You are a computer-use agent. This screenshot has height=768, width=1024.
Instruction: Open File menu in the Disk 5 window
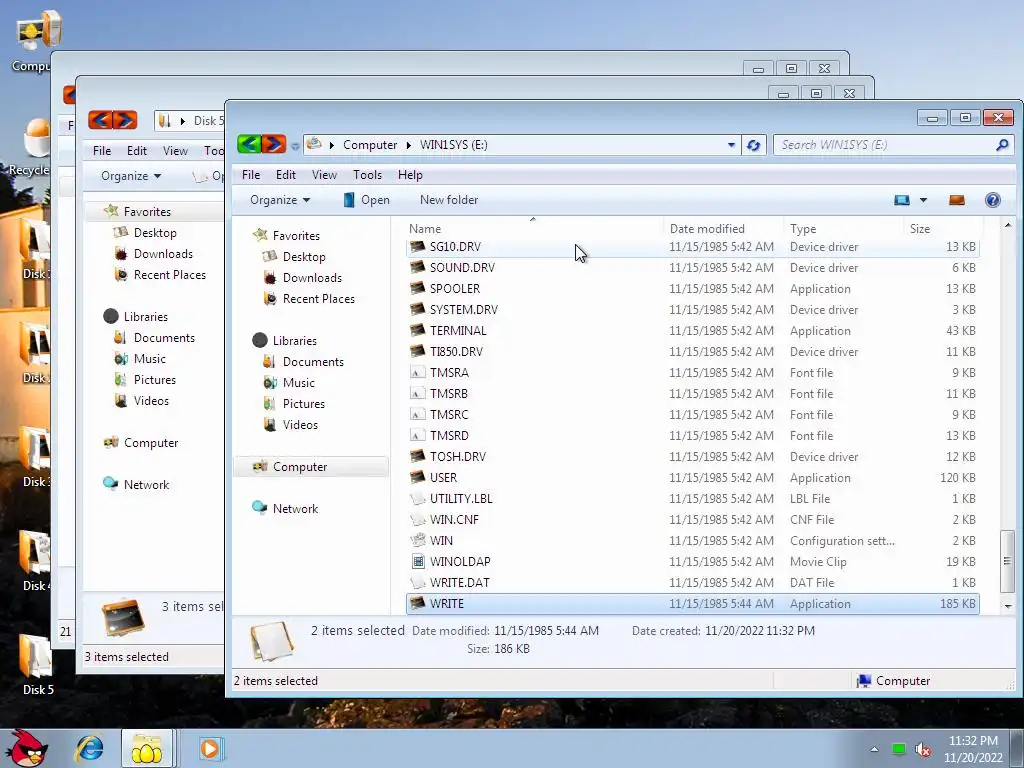click(102, 151)
